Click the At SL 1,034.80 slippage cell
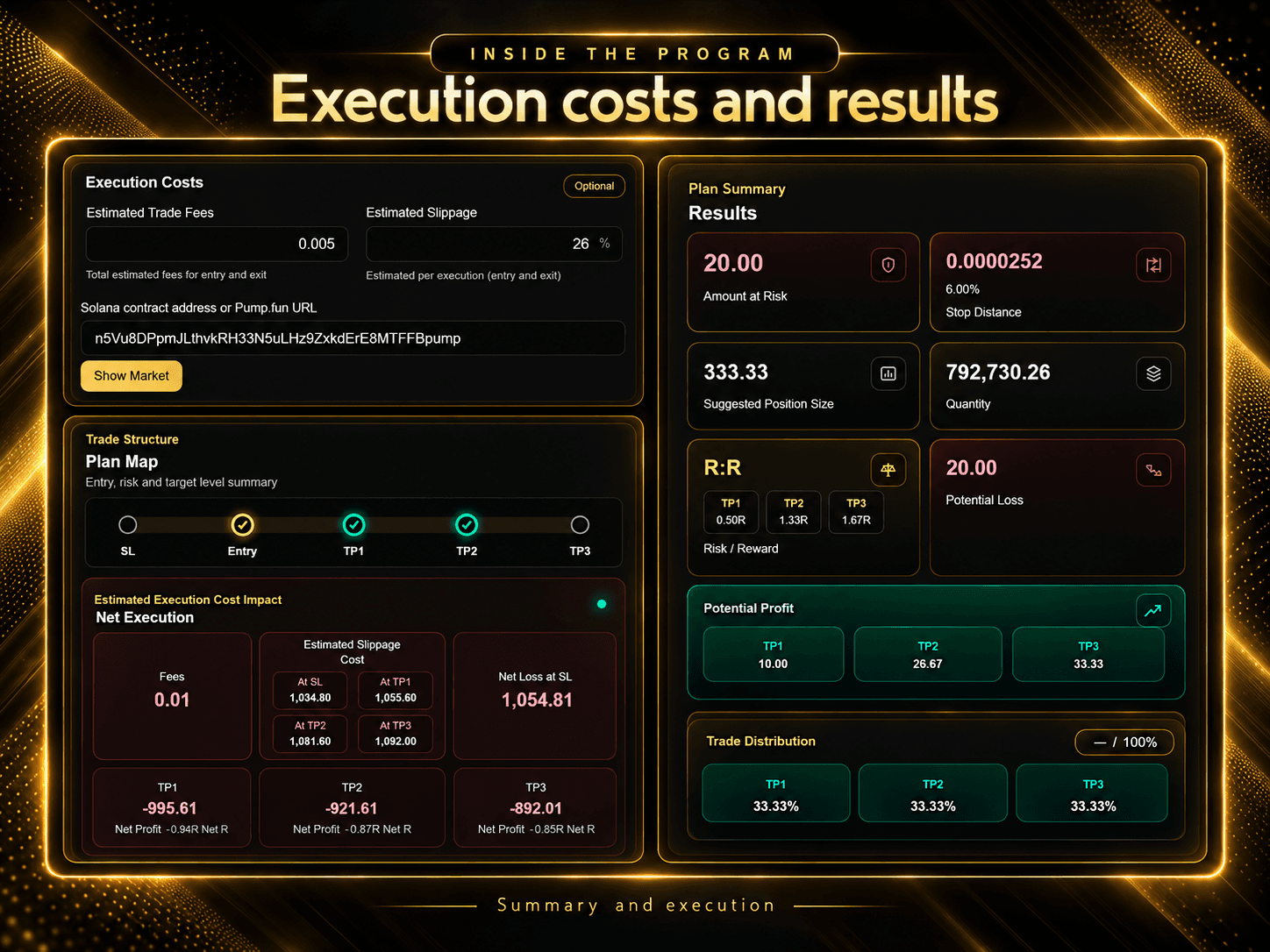This screenshot has width=1270, height=952. click(x=310, y=690)
